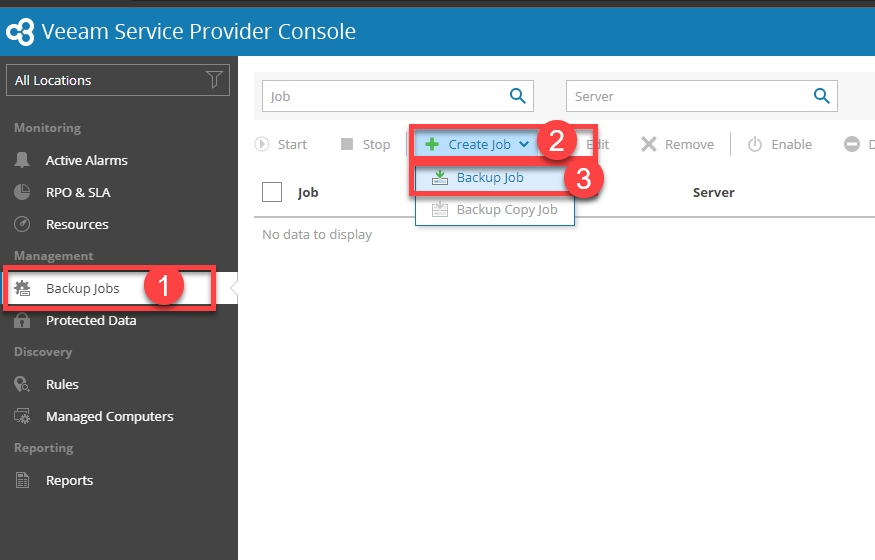Open RPO & SLA pie chart icon
Image resolution: width=875 pixels, height=560 pixels.
[x=23, y=192]
